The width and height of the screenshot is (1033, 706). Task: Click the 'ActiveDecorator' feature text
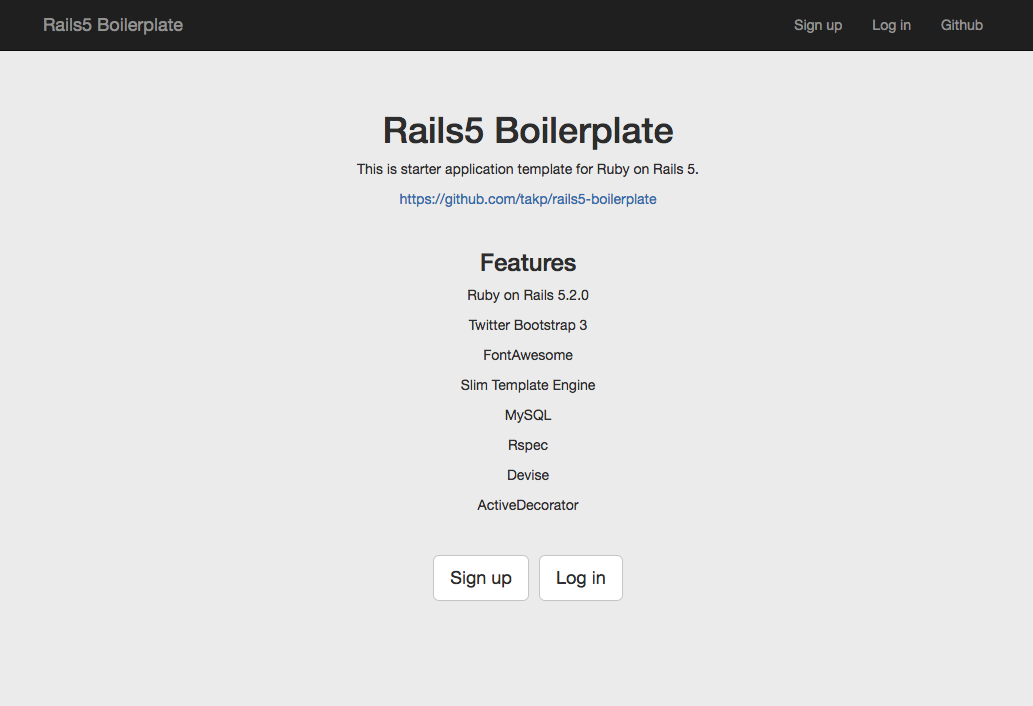528,505
